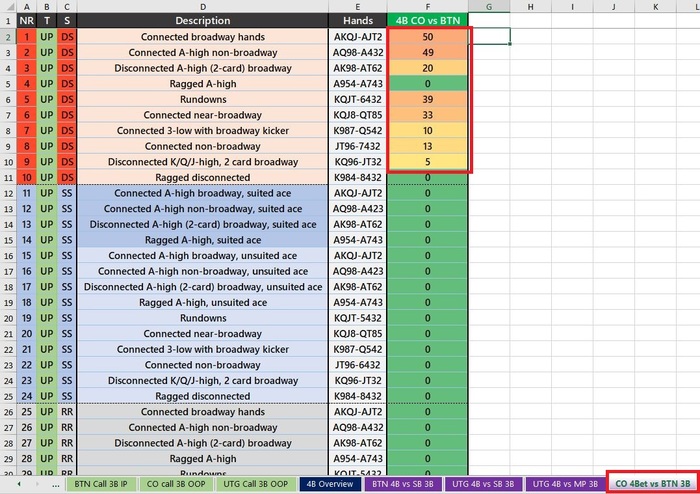Viewport: 700px width, 494px height.
Task: Select row 26 header
Action: pos(8,412)
